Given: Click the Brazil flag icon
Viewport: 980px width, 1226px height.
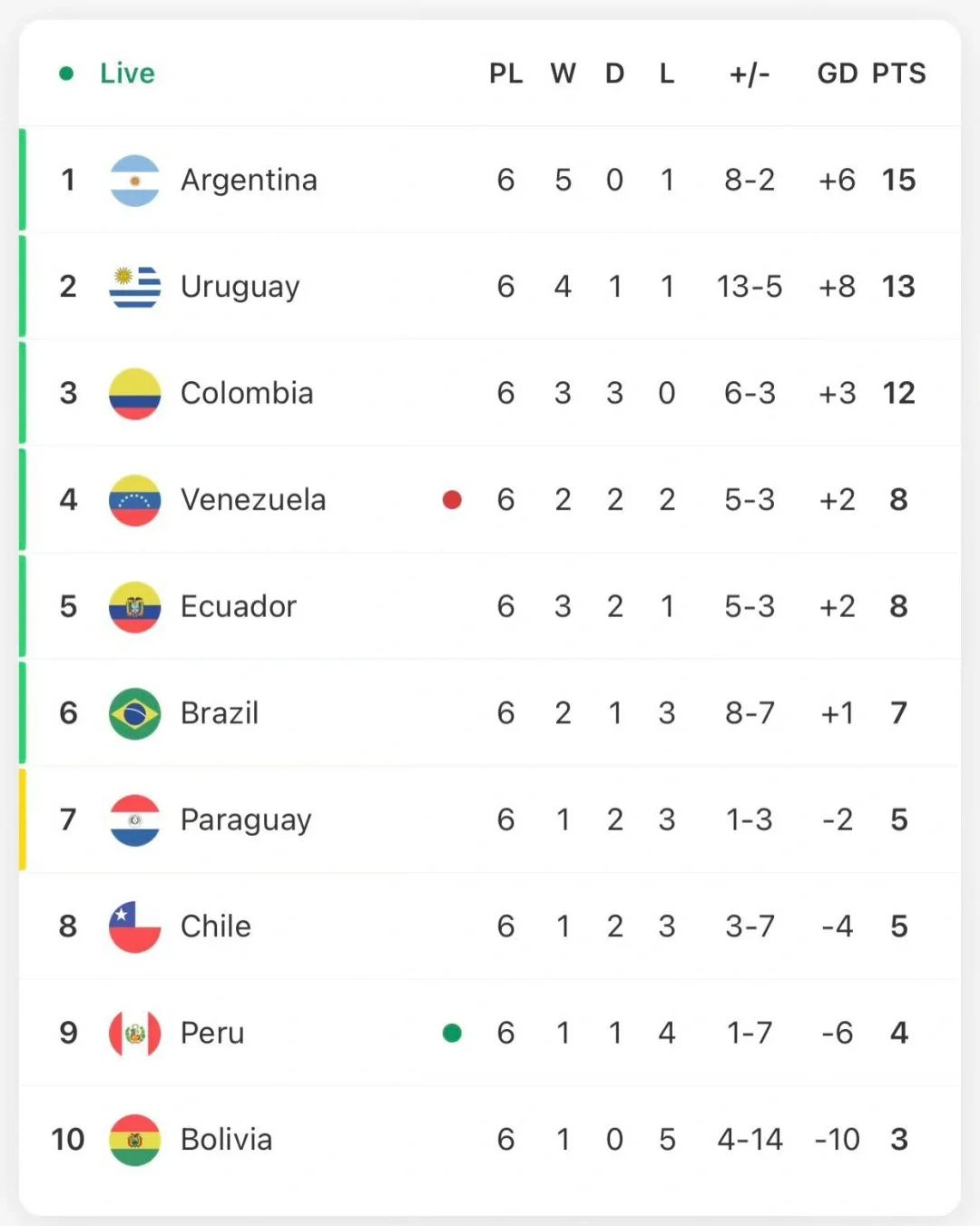Looking at the screenshot, I should click(134, 713).
